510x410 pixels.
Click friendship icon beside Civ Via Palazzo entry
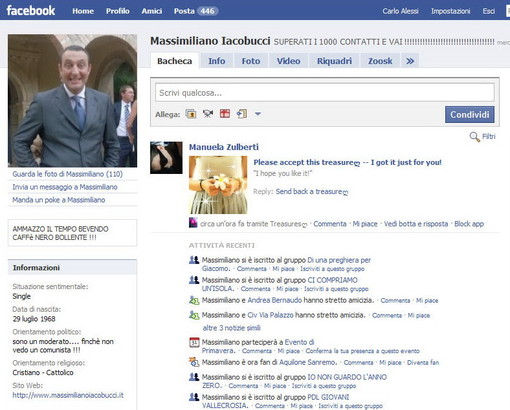tap(194, 315)
